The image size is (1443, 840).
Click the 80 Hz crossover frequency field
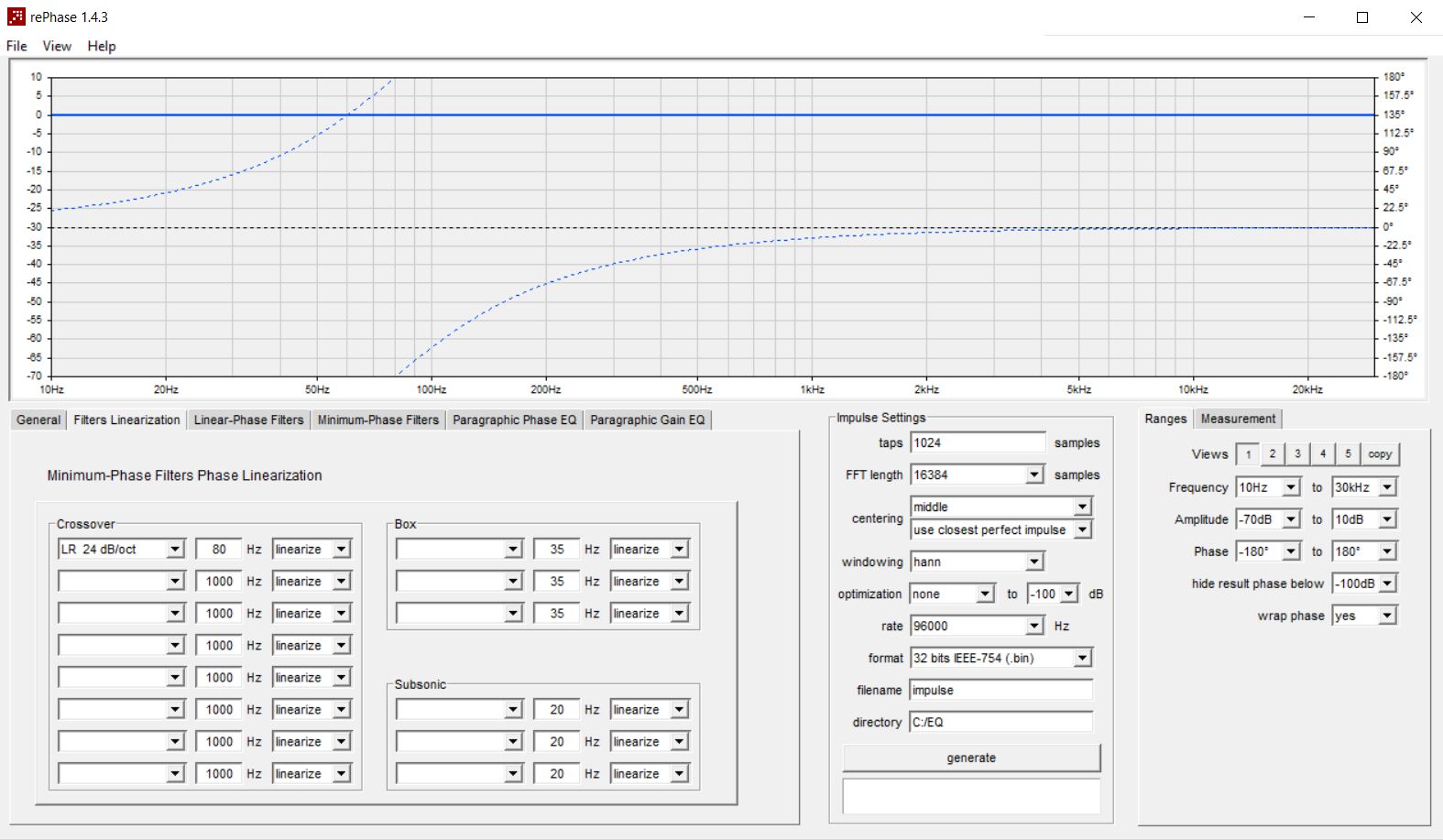(x=219, y=549)
